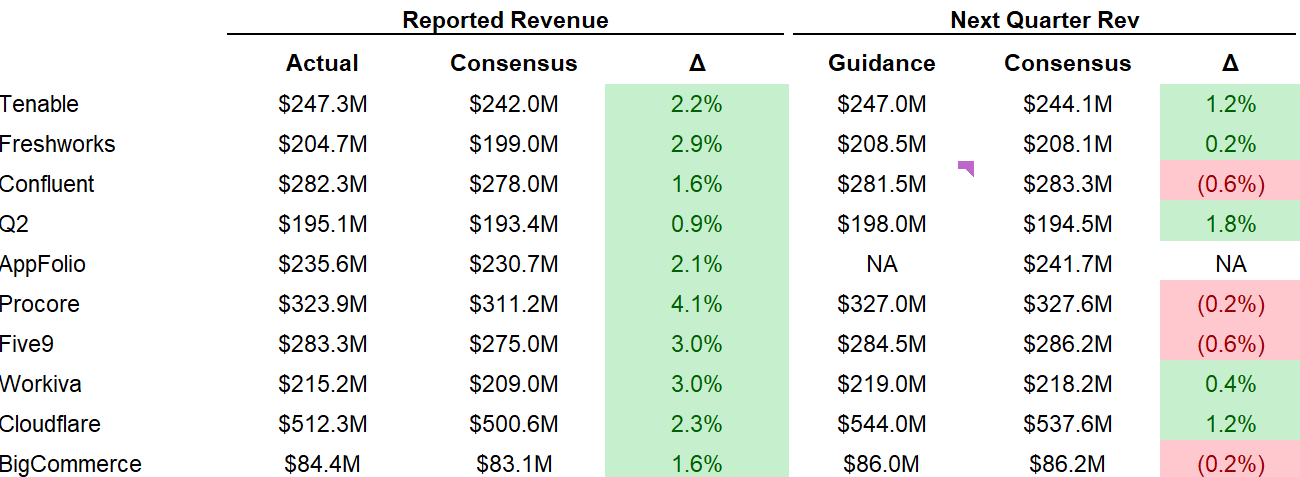Select Procore guidance $327.0M
Image resolution: width=1300 pixels, height=477 pixels.
click(882, 304)
